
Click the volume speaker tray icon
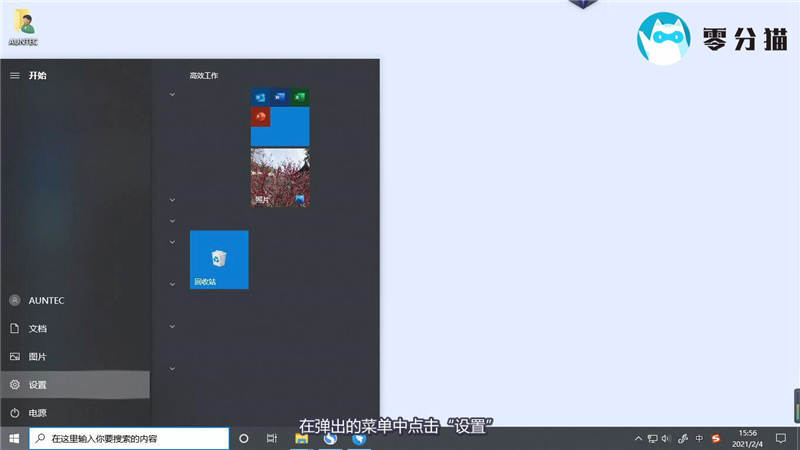click(667, 438)
